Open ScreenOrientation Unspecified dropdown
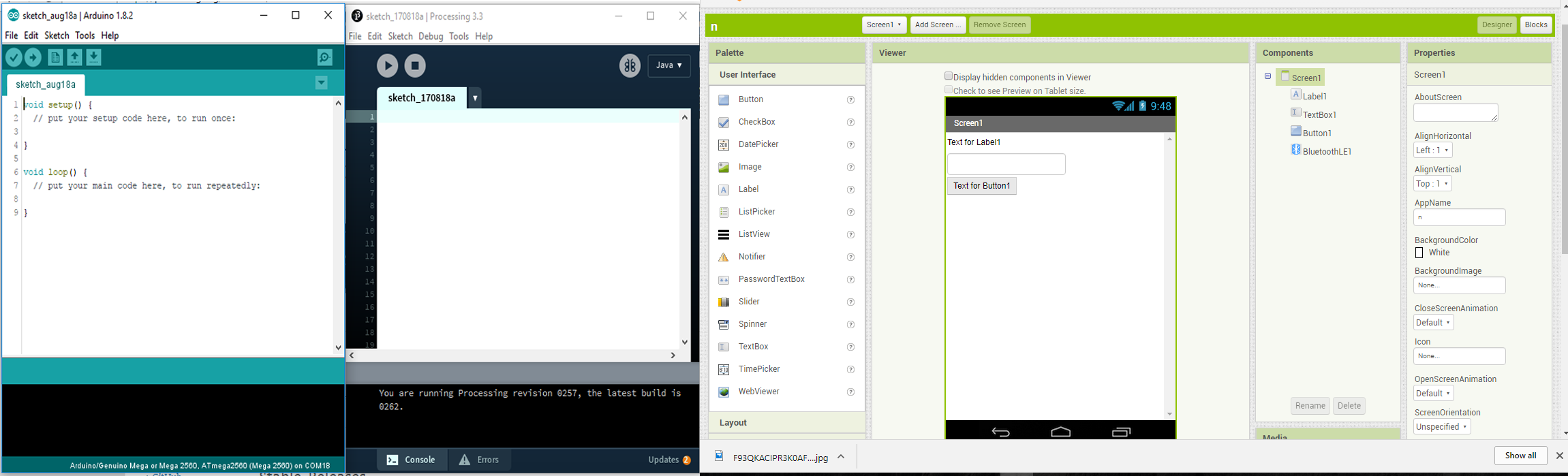 [x=1442, y=427]
